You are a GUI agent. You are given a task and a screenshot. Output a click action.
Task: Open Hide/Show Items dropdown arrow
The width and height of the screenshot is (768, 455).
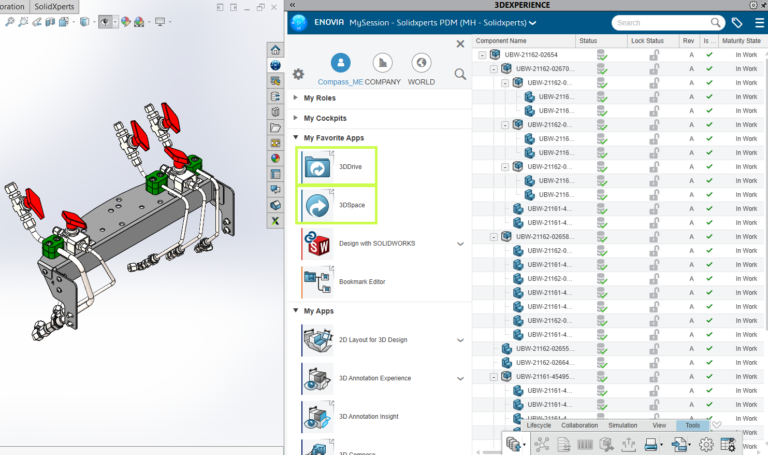point(115,22)
